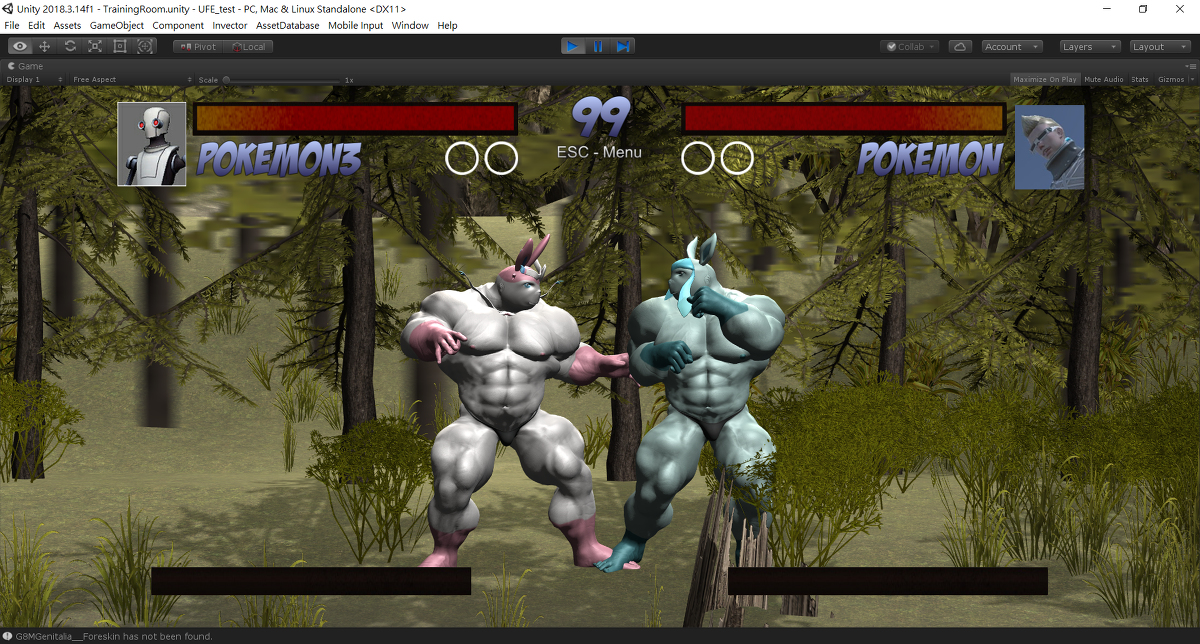The height and width of the screenshot is (644, 1200).
Task: Click the robot portrait of player one
Action: click(152, 144)
